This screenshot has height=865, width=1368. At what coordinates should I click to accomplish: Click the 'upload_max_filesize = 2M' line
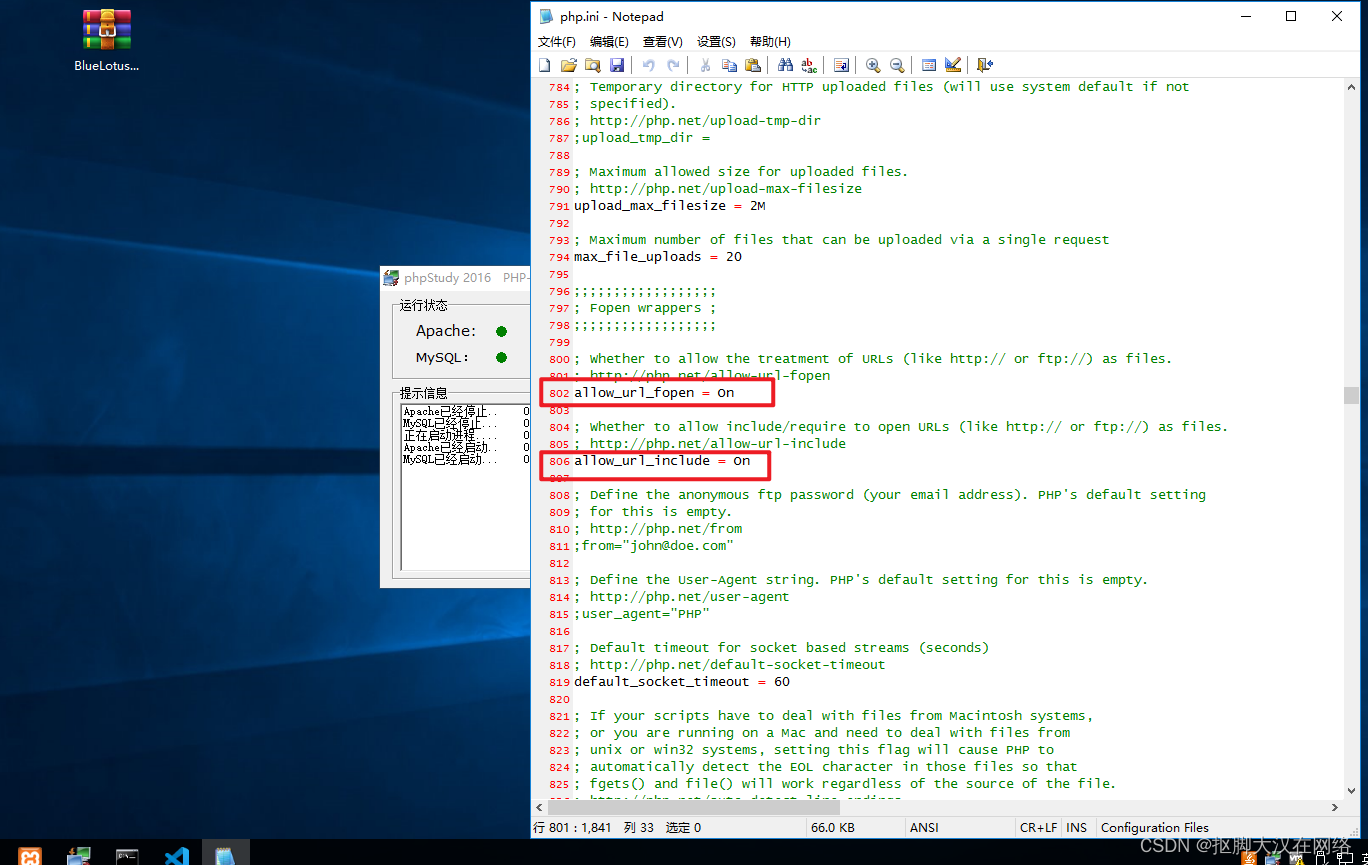tap(670, 206)
